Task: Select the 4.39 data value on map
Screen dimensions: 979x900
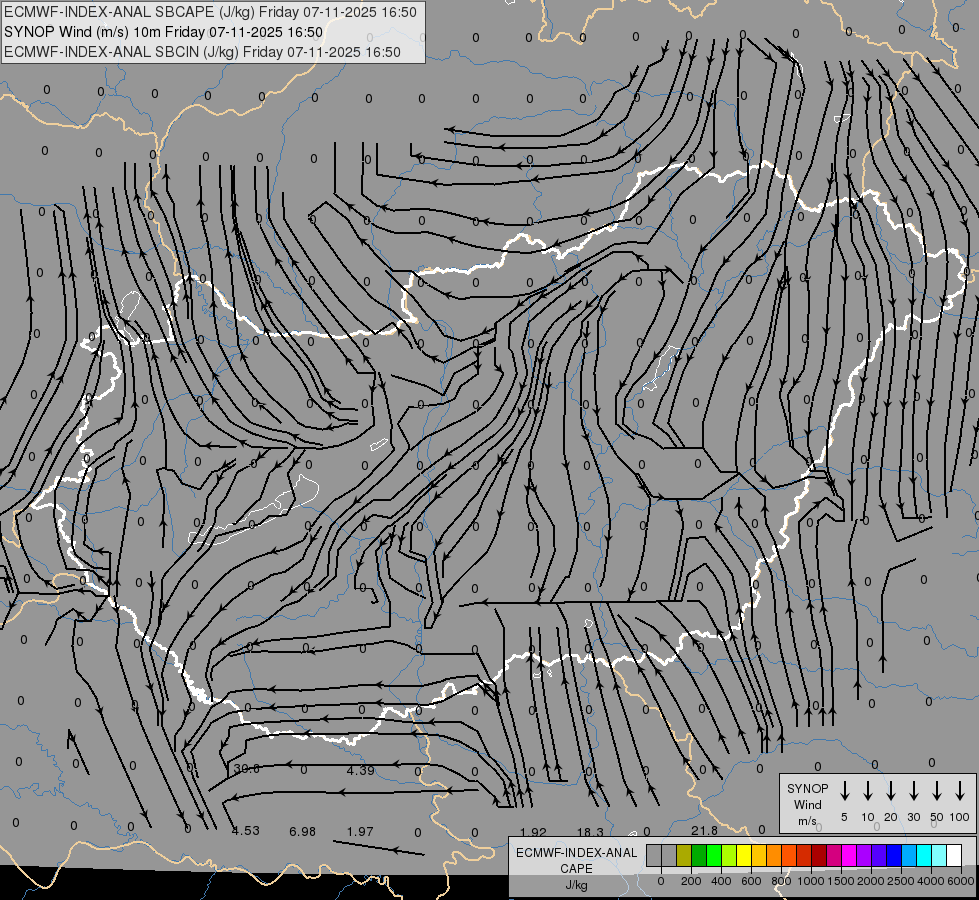Action: coord(360,770)
